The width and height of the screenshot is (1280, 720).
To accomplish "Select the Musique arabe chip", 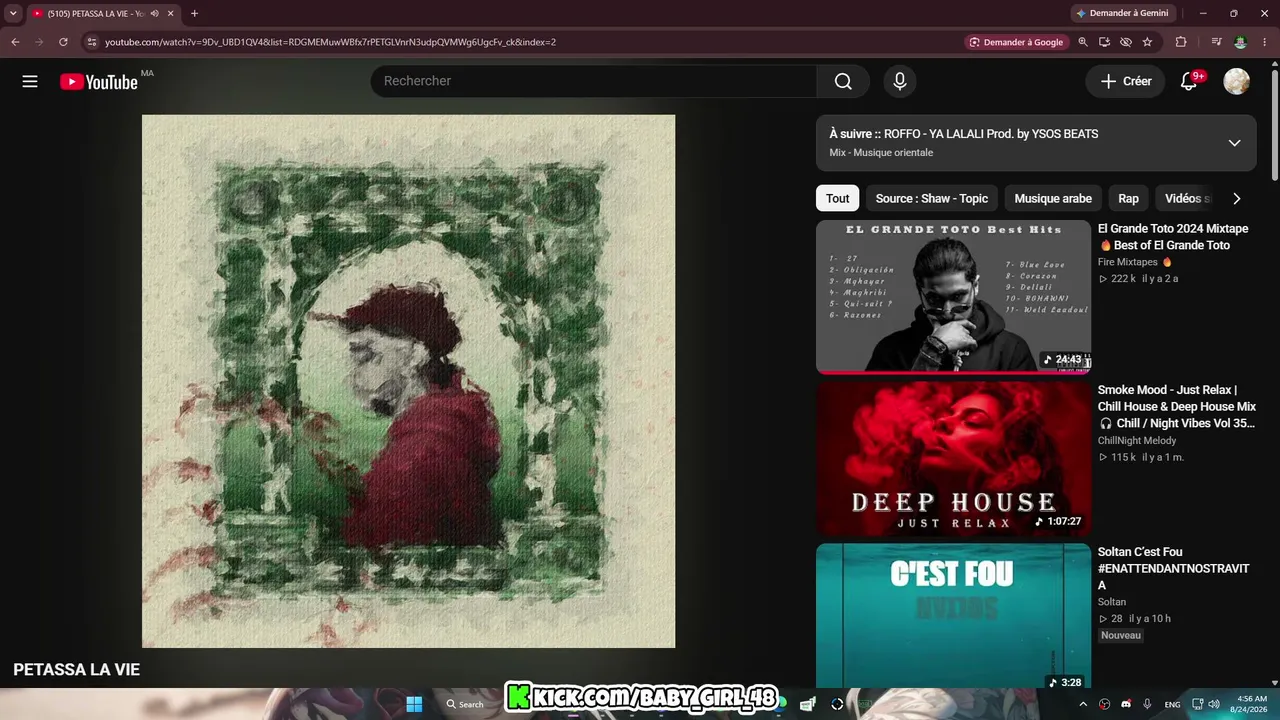I will (1053, 198).
